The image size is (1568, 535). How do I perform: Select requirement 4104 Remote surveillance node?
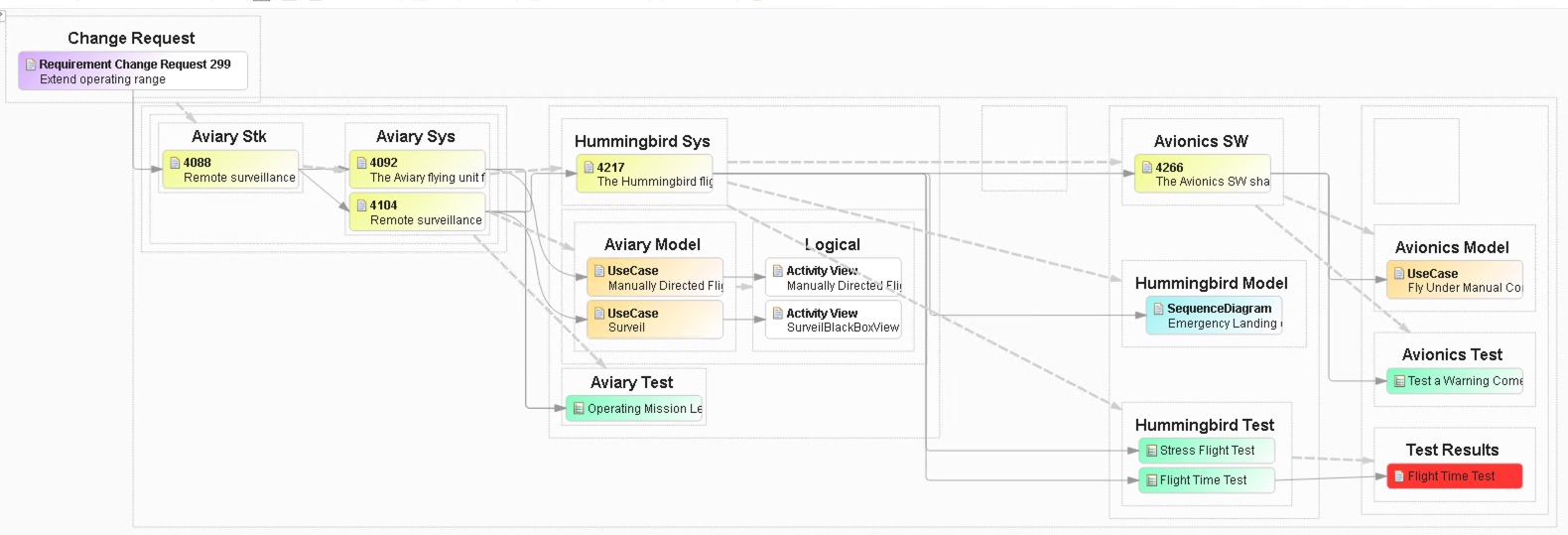tap(417, 212)
